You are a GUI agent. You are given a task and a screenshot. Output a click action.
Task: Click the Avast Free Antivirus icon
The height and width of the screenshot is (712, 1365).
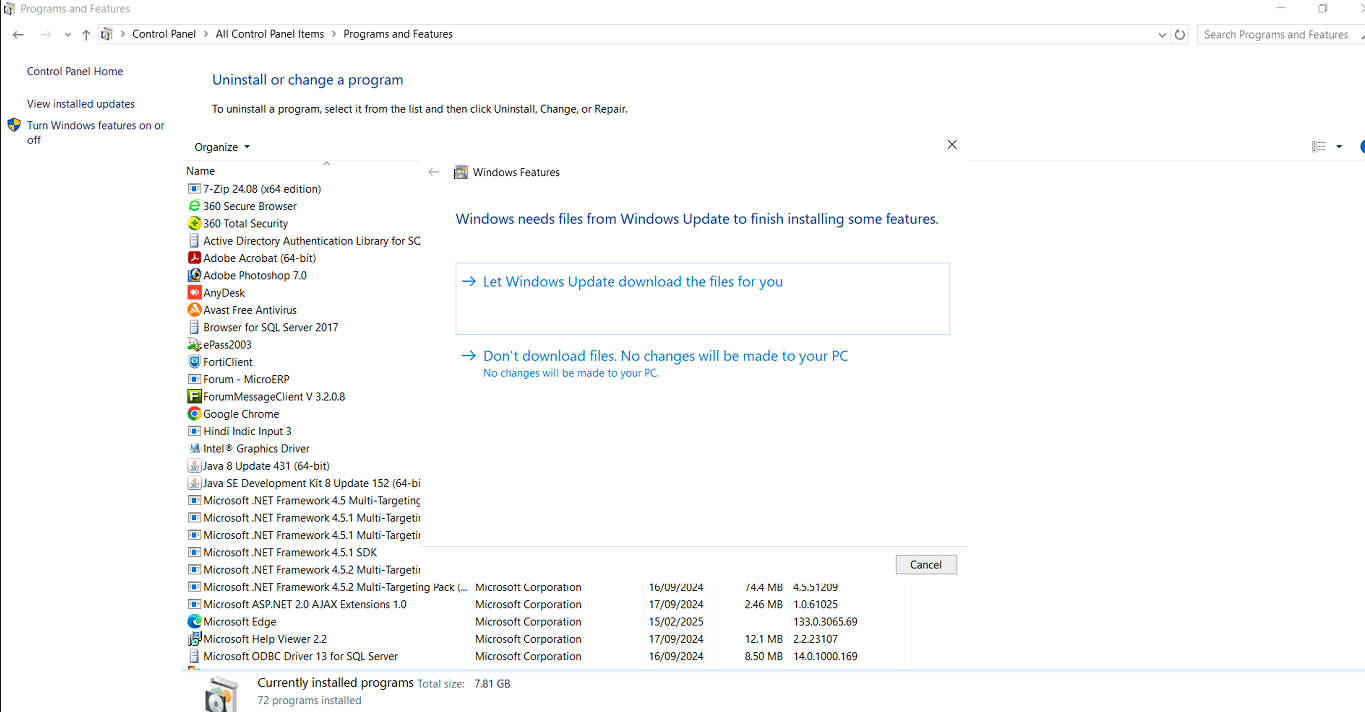[x=194, y=310]
